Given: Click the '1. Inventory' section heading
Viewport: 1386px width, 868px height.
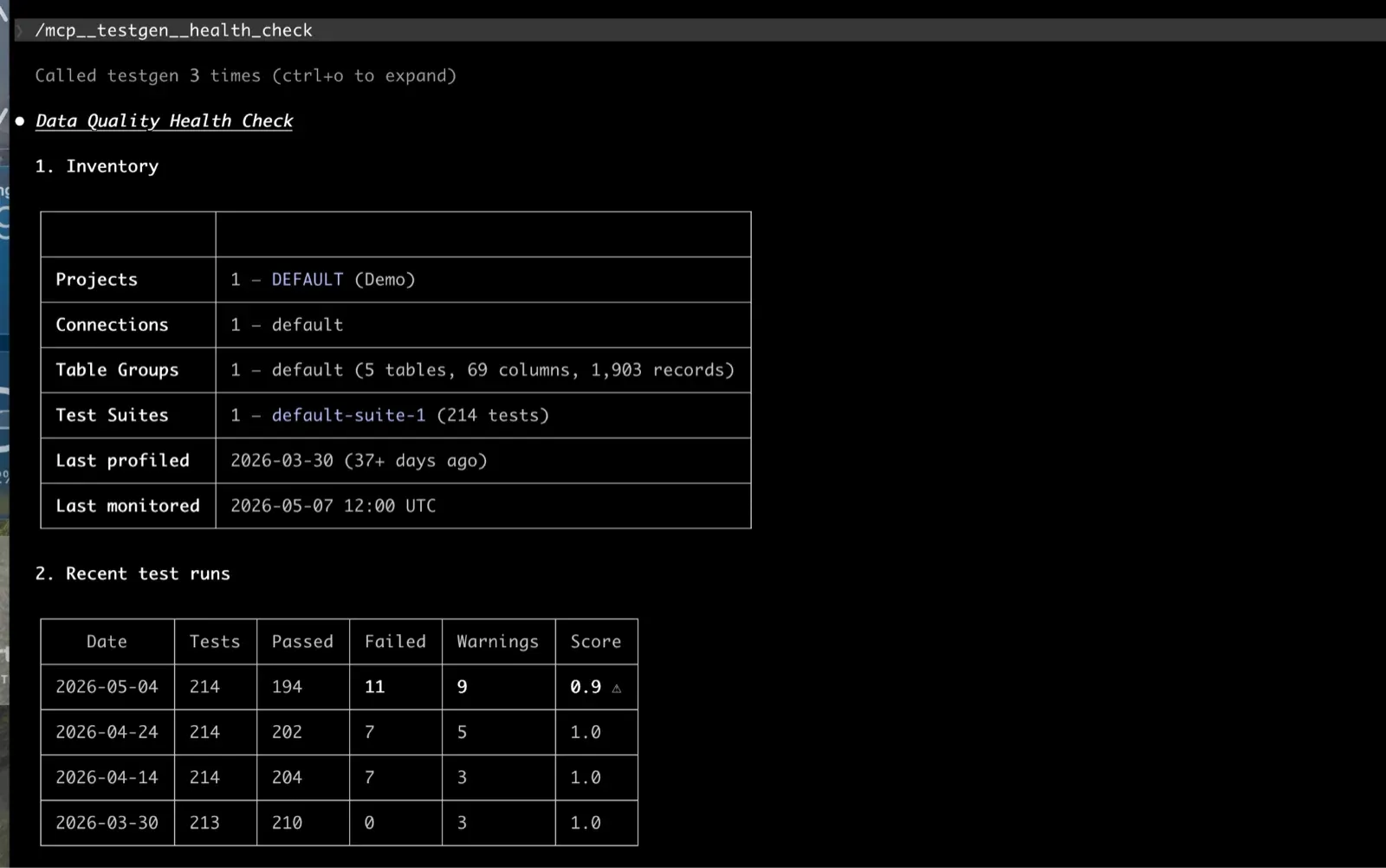Looking at the screenshot, I should click(x=96, y=166).
